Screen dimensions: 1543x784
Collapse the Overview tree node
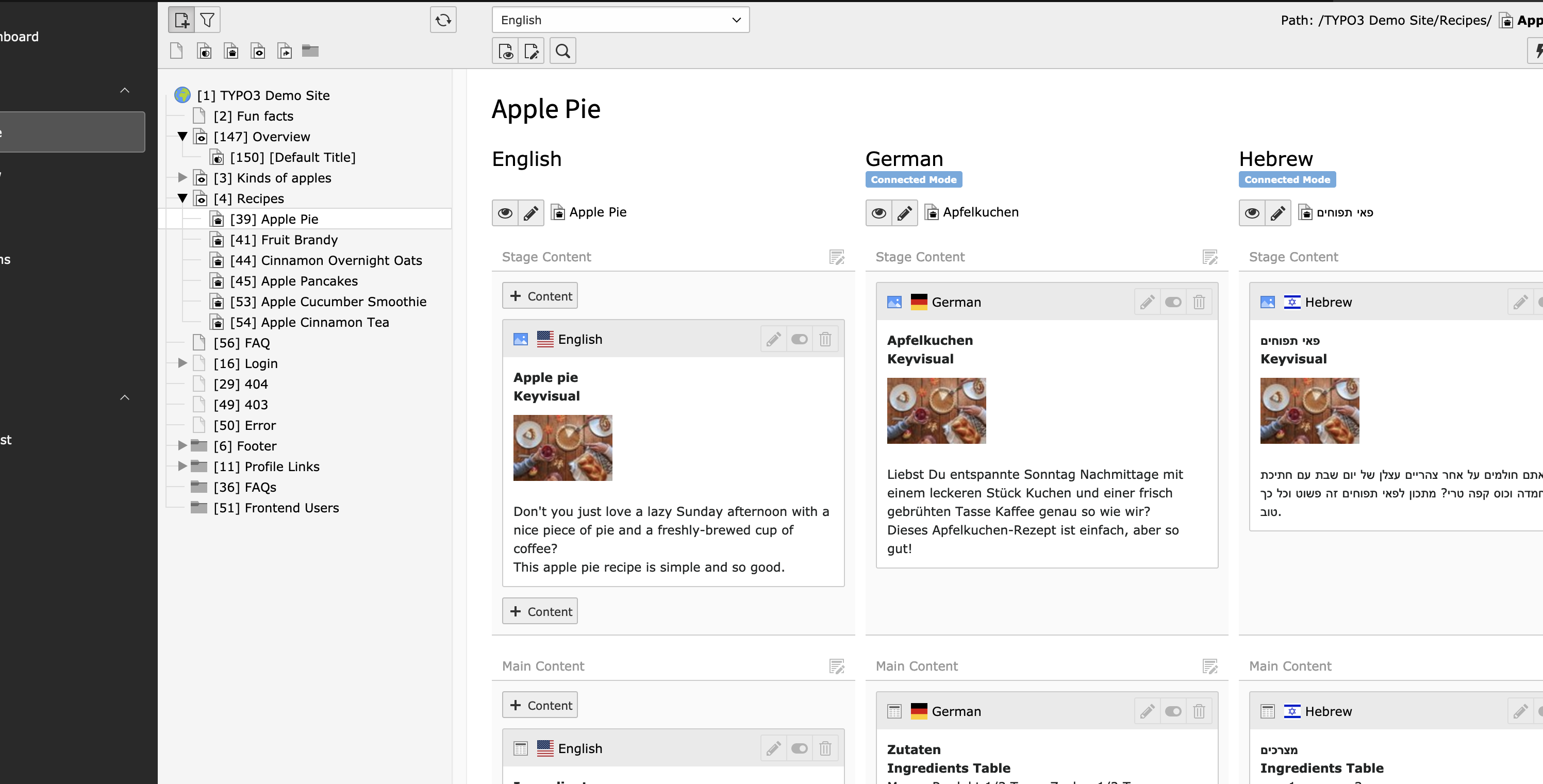pyautogui.click(x=182, y=136)
